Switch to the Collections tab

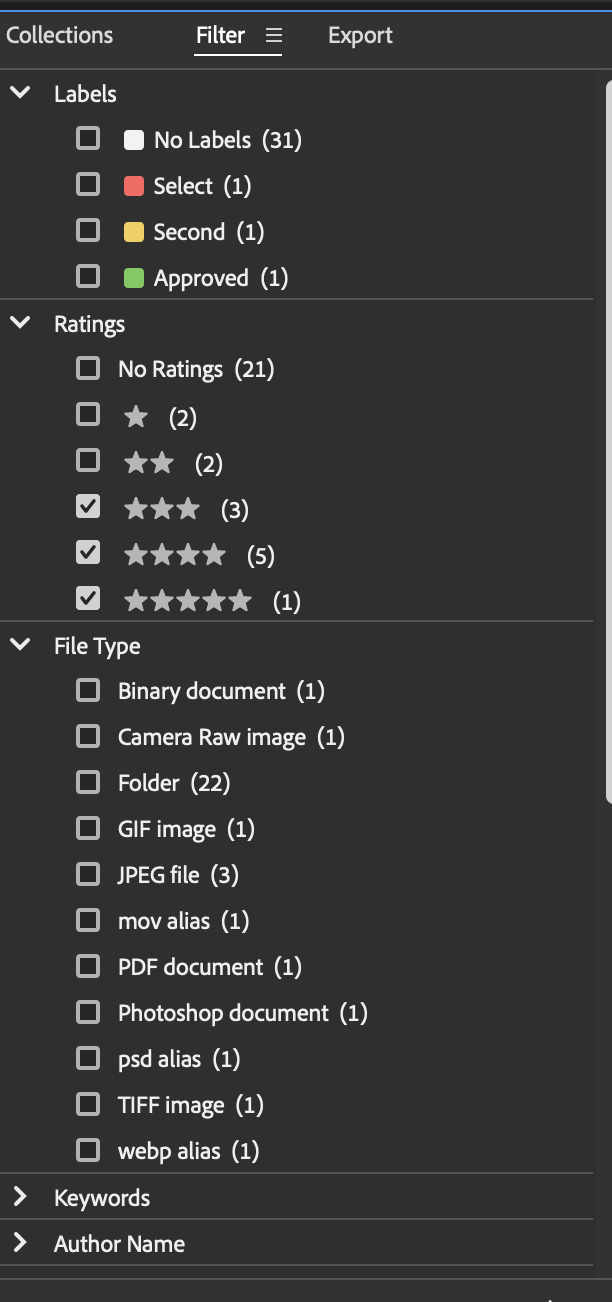59,34
